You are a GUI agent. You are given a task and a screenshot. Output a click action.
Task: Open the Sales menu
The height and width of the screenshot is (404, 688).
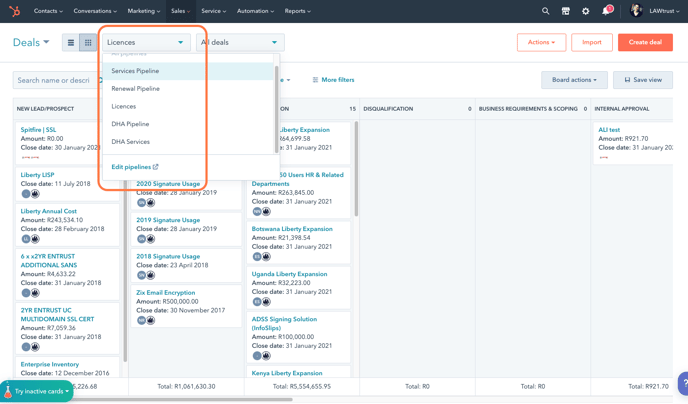(x=181, y=11)
